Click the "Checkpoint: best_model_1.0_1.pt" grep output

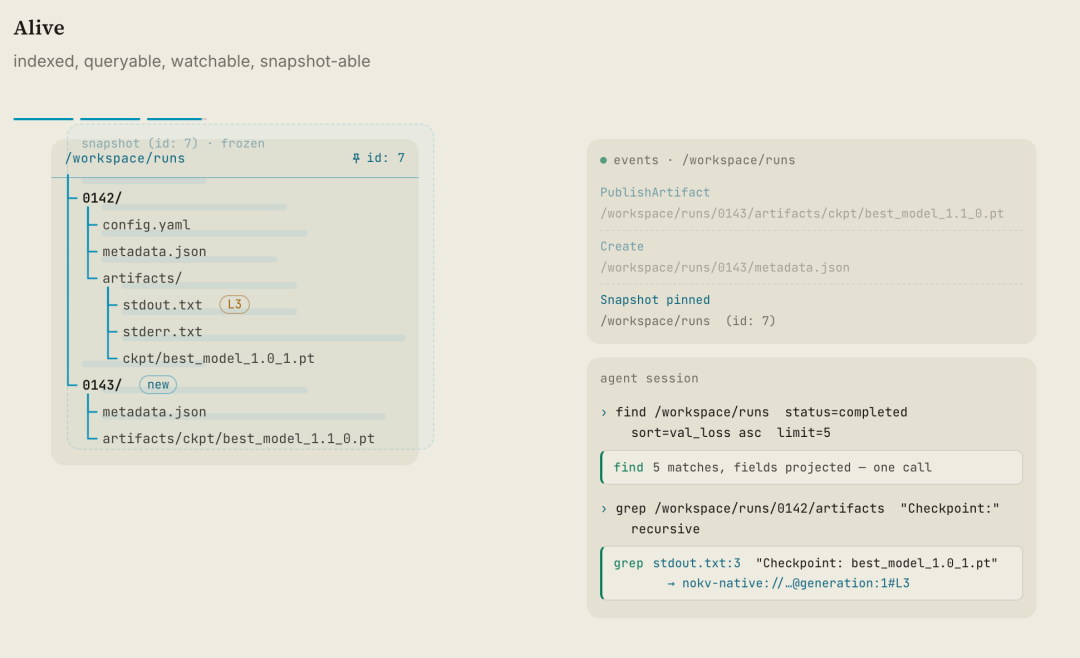coord(877,564)
